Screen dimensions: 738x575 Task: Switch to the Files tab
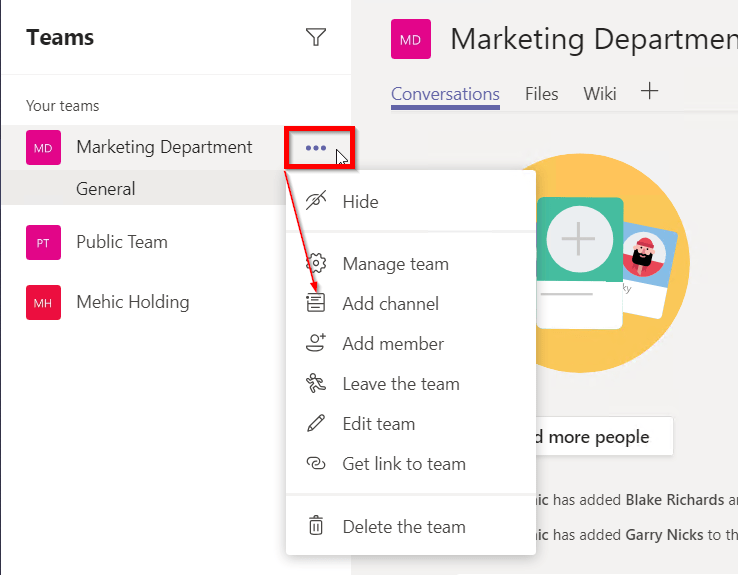pyautogui.click(x=541, y=94)
